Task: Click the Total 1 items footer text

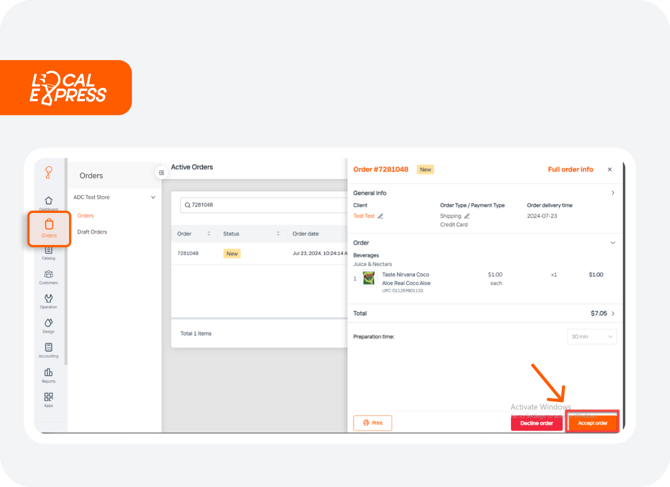Action: 196,334
